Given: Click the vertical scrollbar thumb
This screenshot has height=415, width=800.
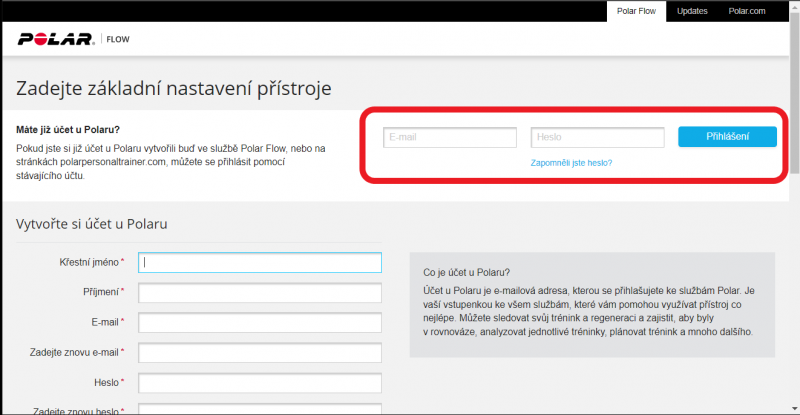Looking at the screenshot, I should [x=794, y=94].
